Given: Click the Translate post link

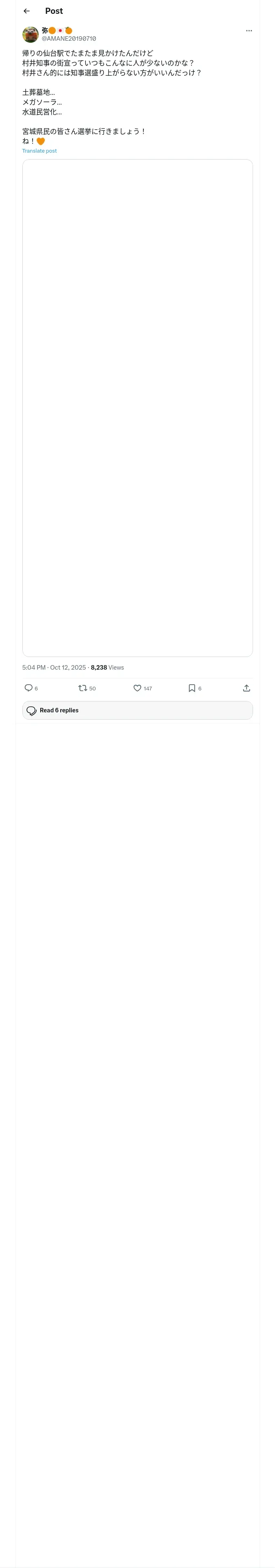Looking at the screenshot, I should (x=39, y=151).
